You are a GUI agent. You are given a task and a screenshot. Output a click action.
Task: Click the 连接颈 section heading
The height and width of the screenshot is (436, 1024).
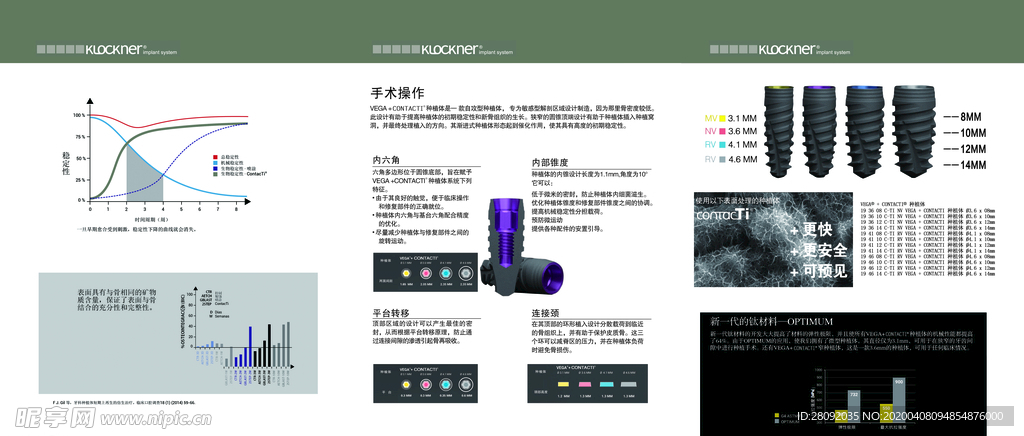[x=545, y=313]
